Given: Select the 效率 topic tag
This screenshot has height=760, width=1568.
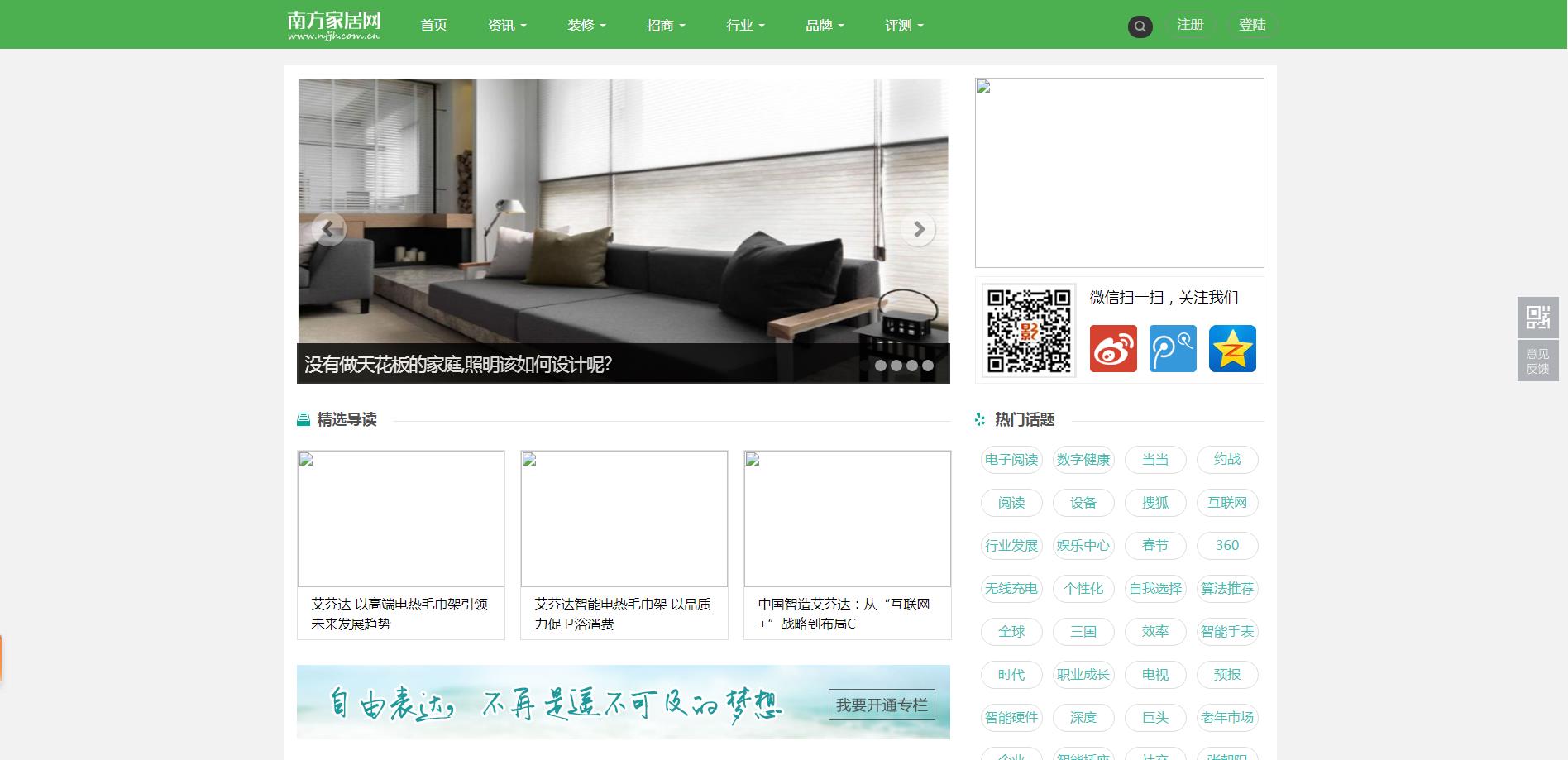Looking at the screenshot, I should pyautogui.click(x=1155, y=632).
